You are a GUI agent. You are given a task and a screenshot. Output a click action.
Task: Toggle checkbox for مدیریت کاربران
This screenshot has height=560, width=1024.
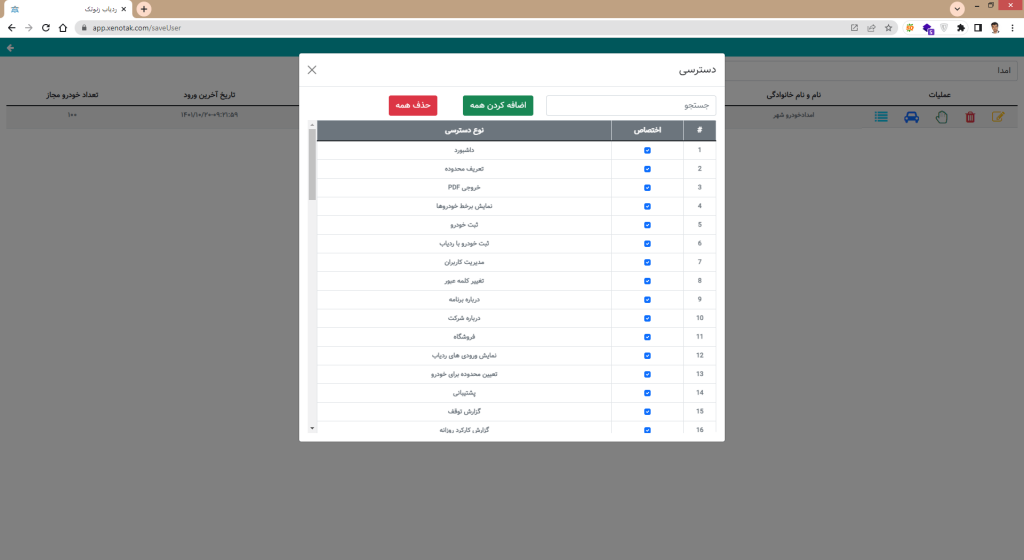click(647, 262)
